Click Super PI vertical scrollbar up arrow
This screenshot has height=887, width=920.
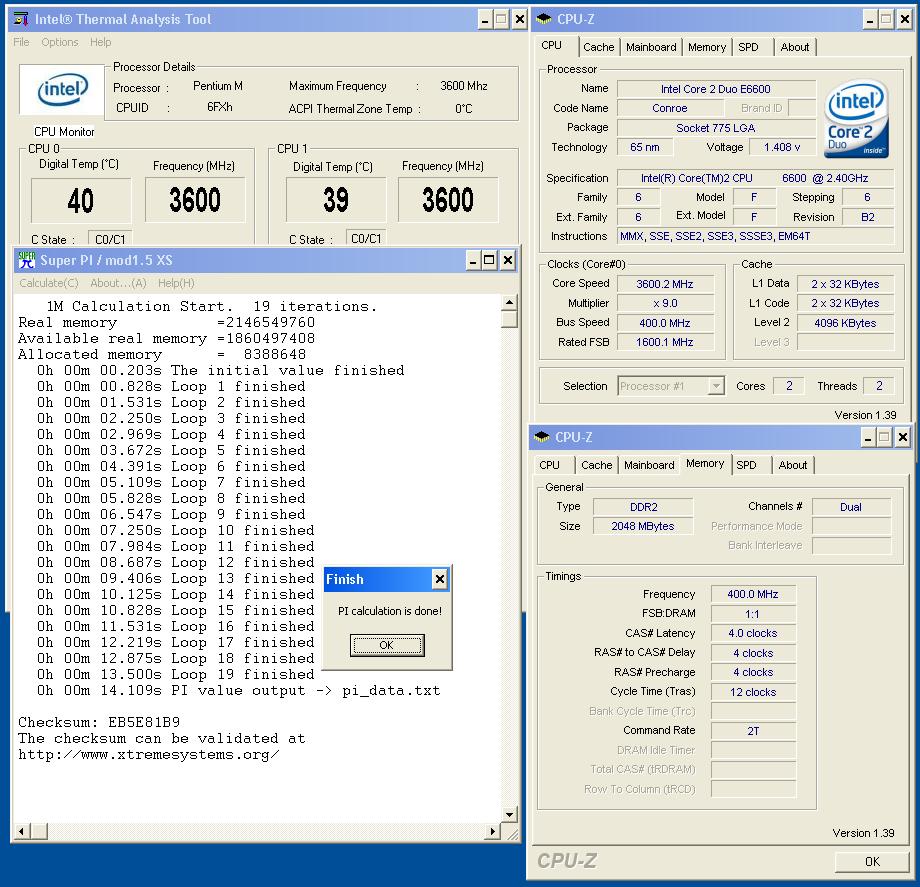509,303
